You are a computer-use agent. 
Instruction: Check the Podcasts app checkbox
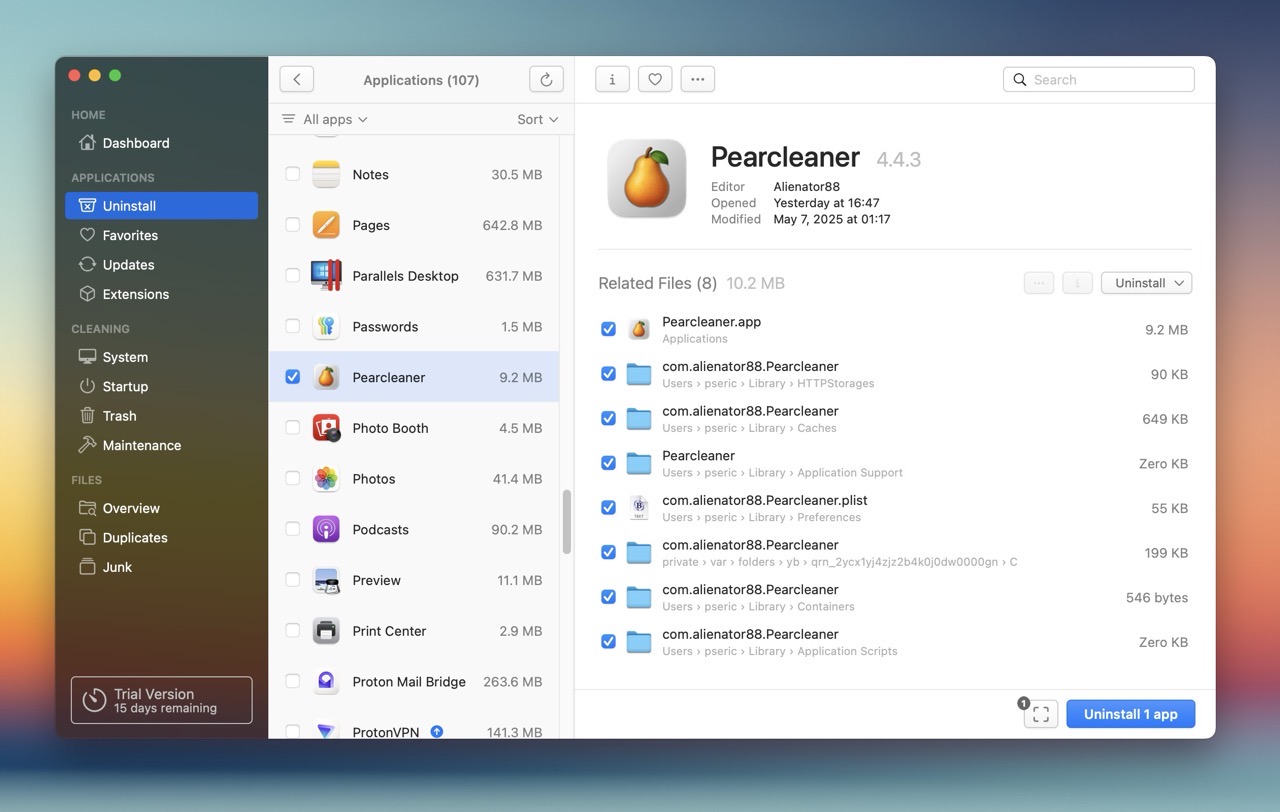[293, 529]
